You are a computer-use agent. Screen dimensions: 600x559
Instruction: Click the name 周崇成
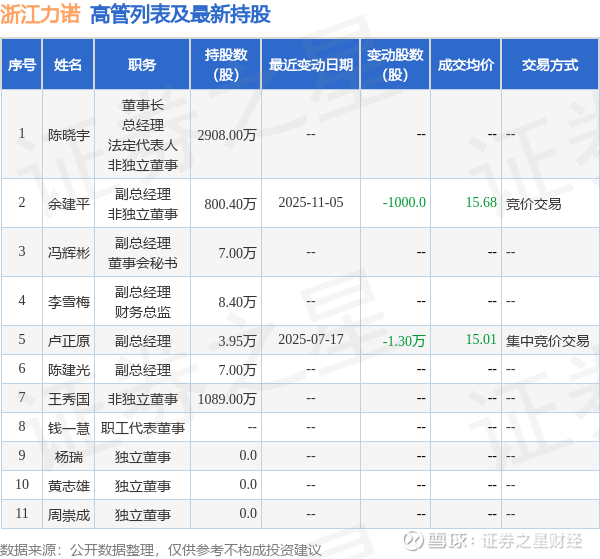pyautogui.click(x=69, y=515)
